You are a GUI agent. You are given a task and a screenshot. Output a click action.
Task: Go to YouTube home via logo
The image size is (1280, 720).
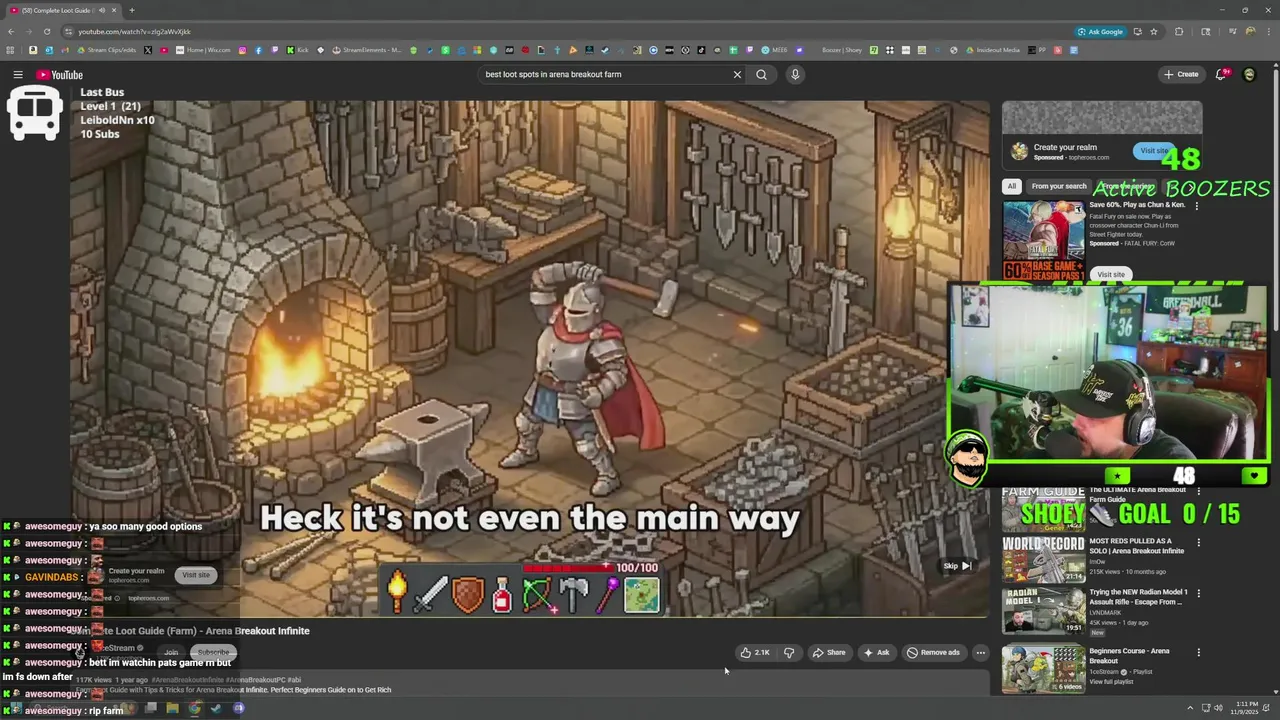tap(59, 75)
